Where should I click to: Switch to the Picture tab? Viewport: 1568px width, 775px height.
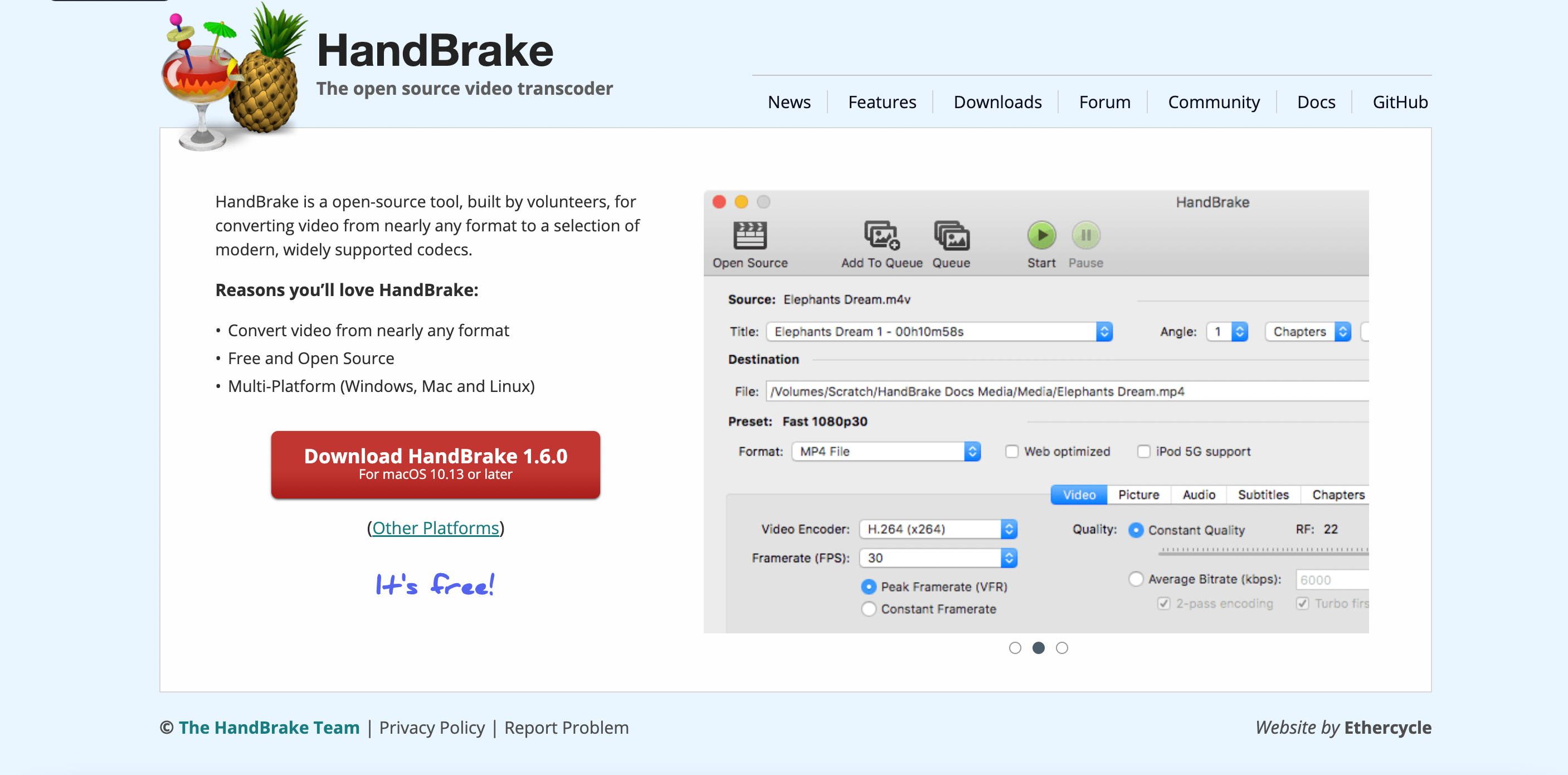point(1138,495)
